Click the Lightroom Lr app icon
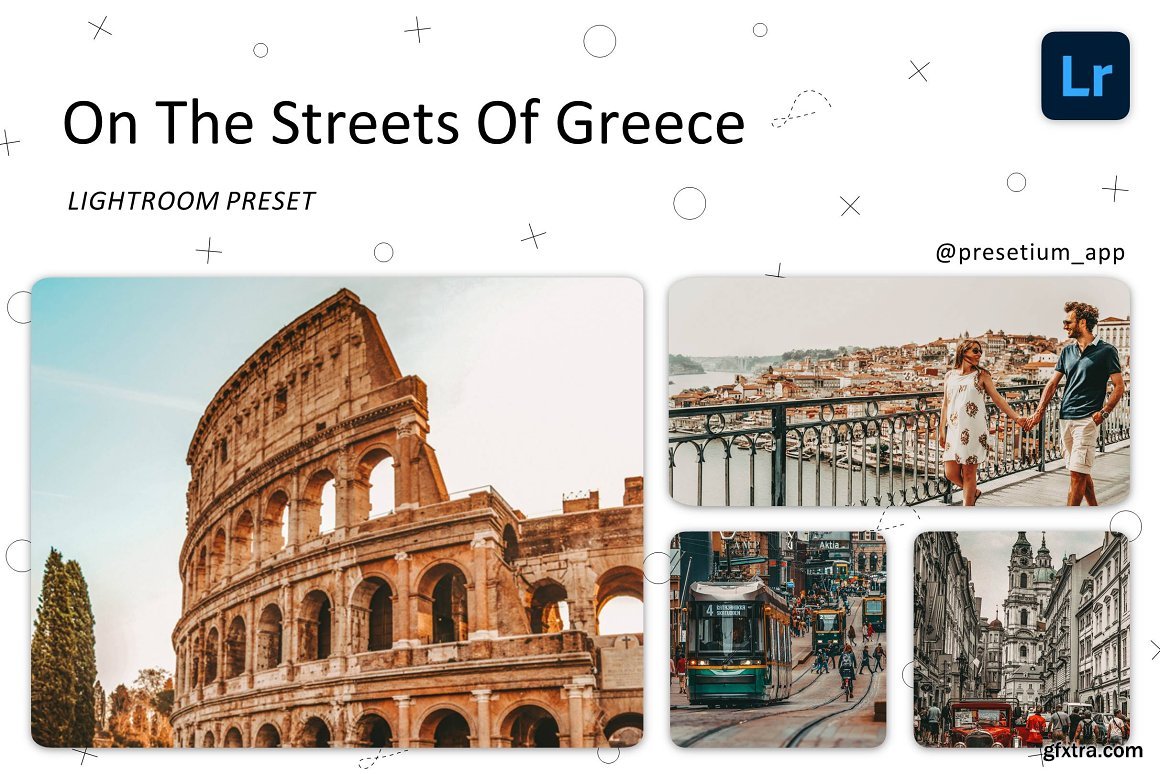 pyautogui.click(x=1085, y=75)
